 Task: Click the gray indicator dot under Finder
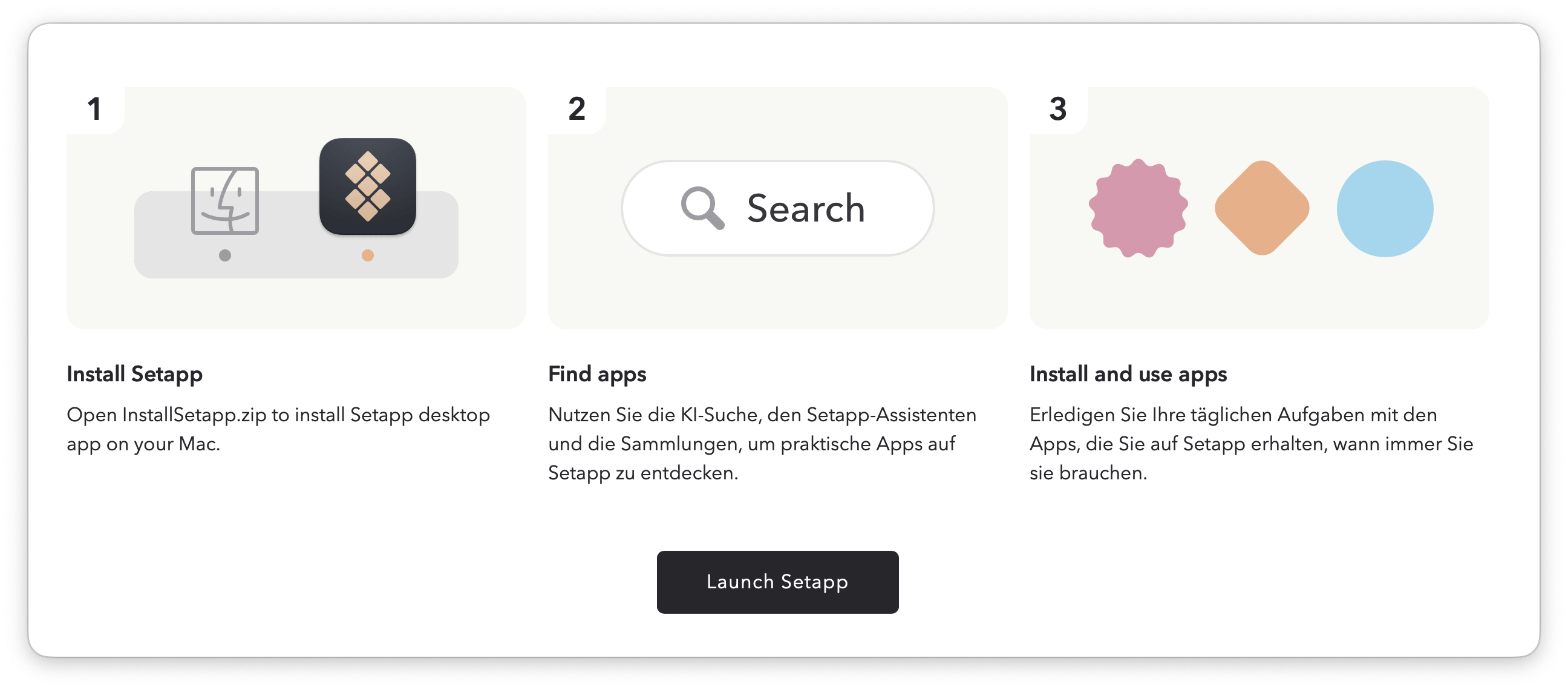(226, 257)
